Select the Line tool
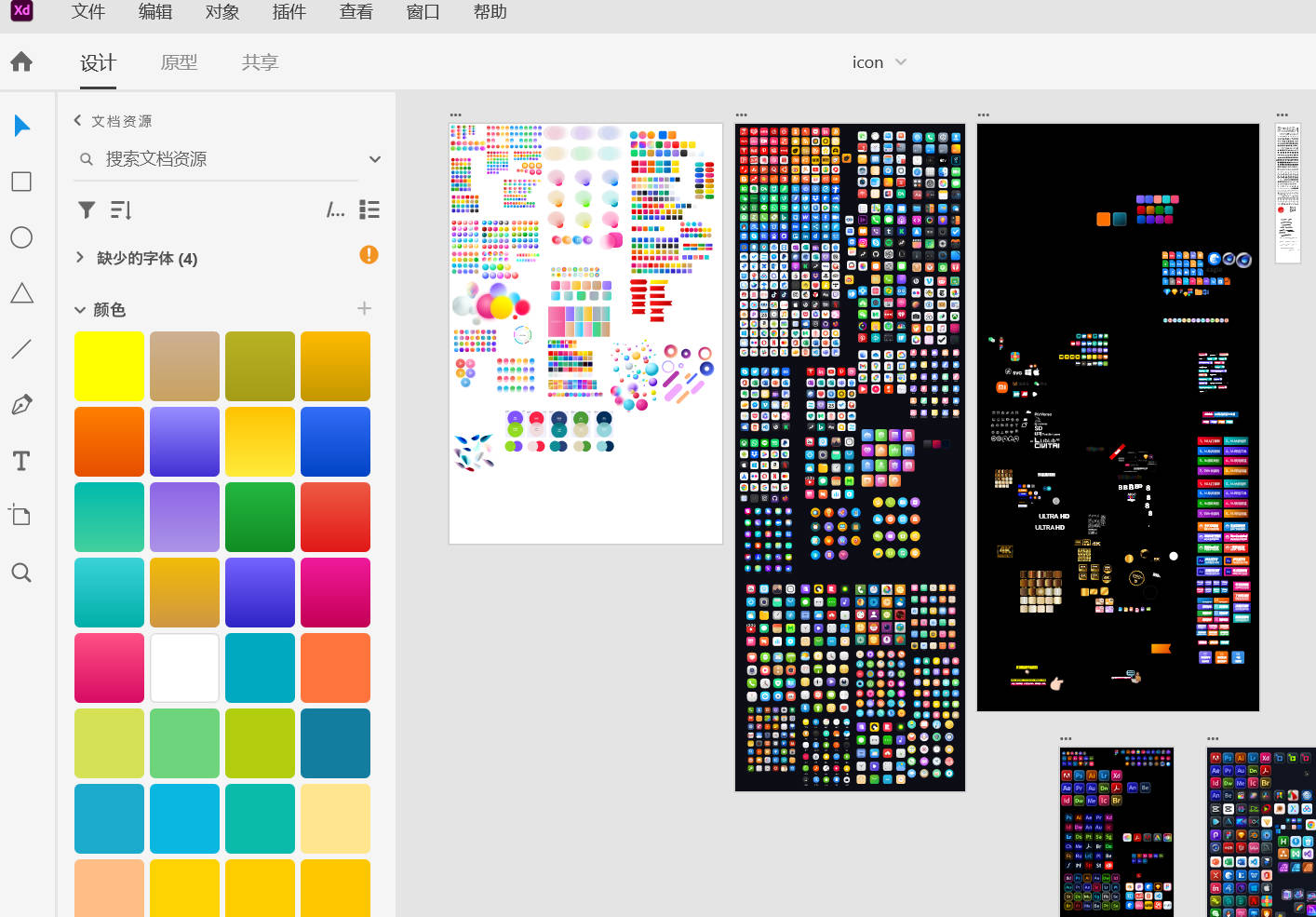This screenshot has width=1316, height=917. [20, 349]
